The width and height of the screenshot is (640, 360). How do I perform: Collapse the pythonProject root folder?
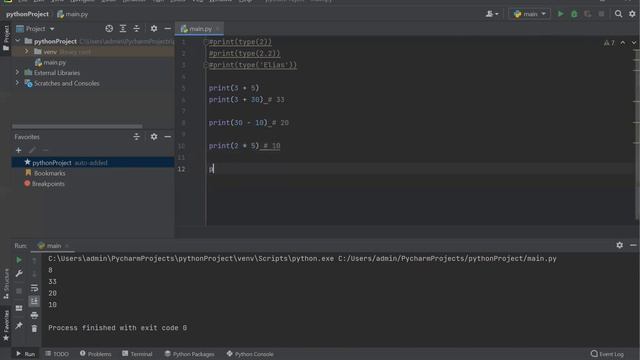(x=18, y=41)
